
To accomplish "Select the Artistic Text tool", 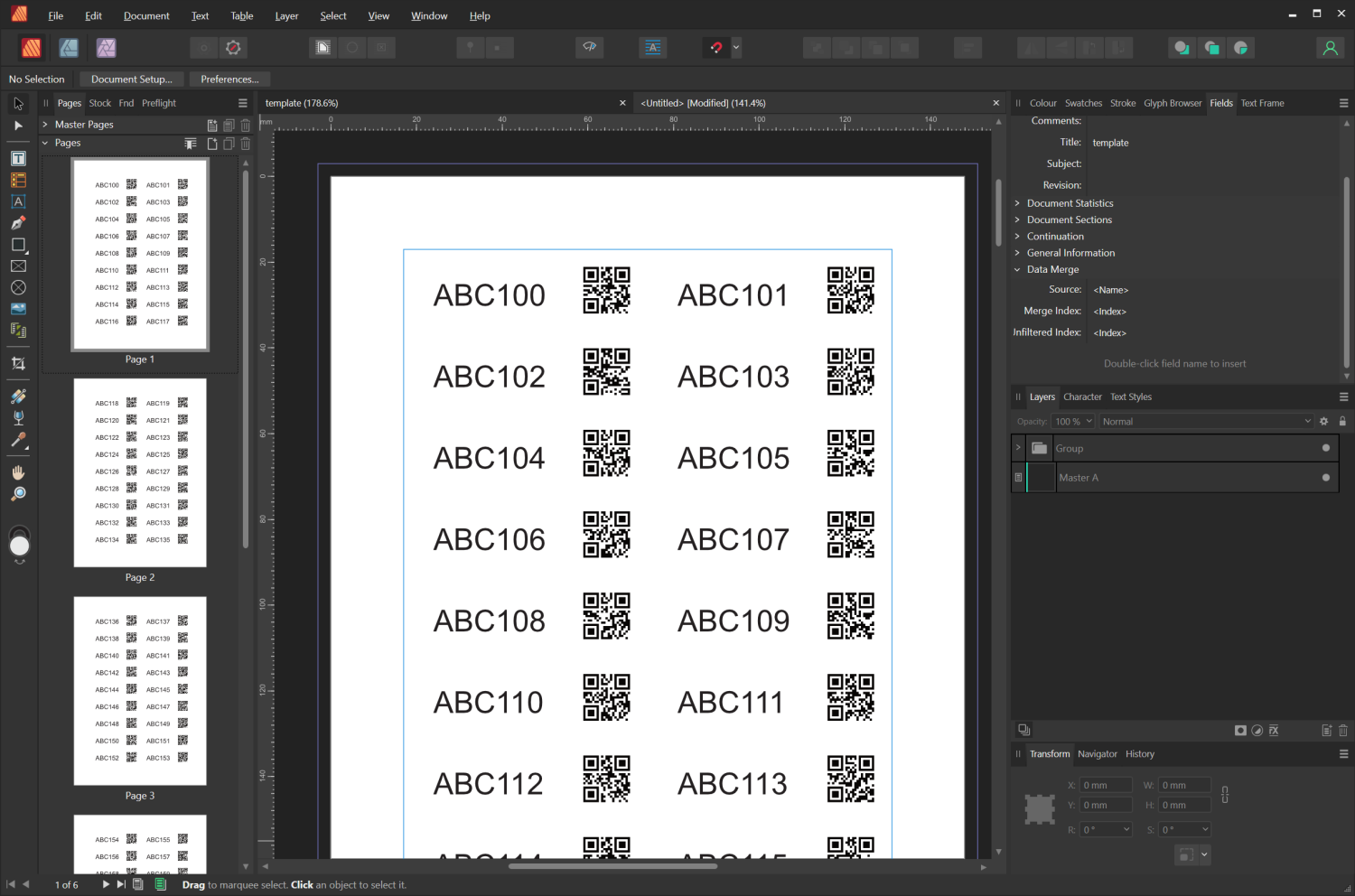I will coord(18,201).
